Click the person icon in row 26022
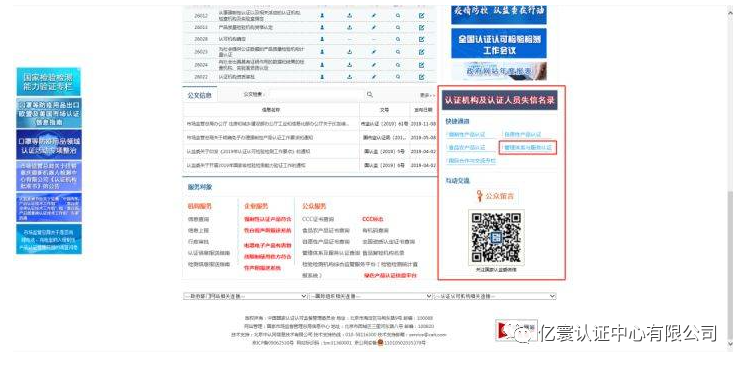 pos(322,76)
